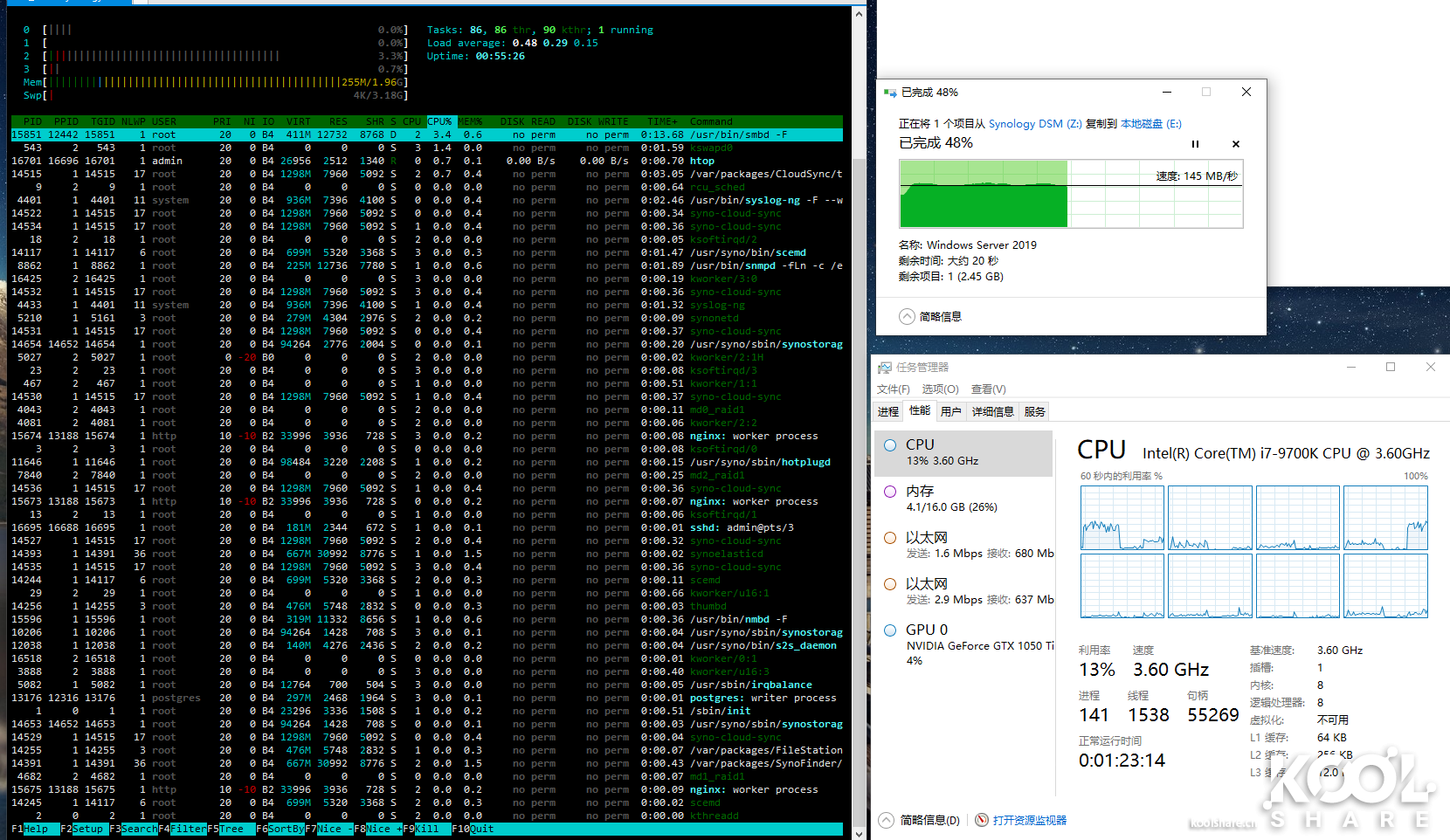Image resolution: width=1450 pixels, height=840 pixels.
Task: Click the resource monitor icon
Action: (982, 820)
